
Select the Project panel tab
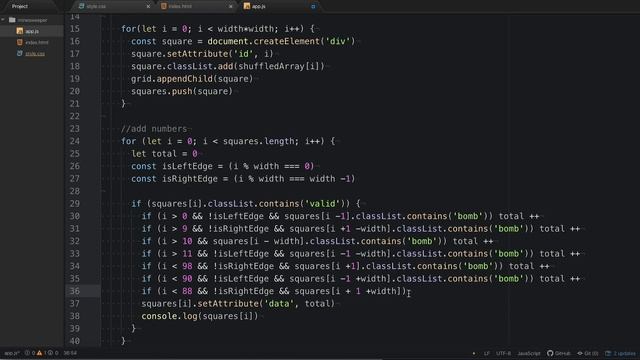click(x=20, y=6)
